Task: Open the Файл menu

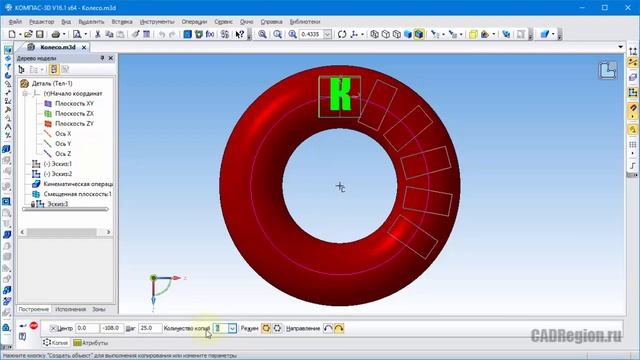Action: click(15, 22)
